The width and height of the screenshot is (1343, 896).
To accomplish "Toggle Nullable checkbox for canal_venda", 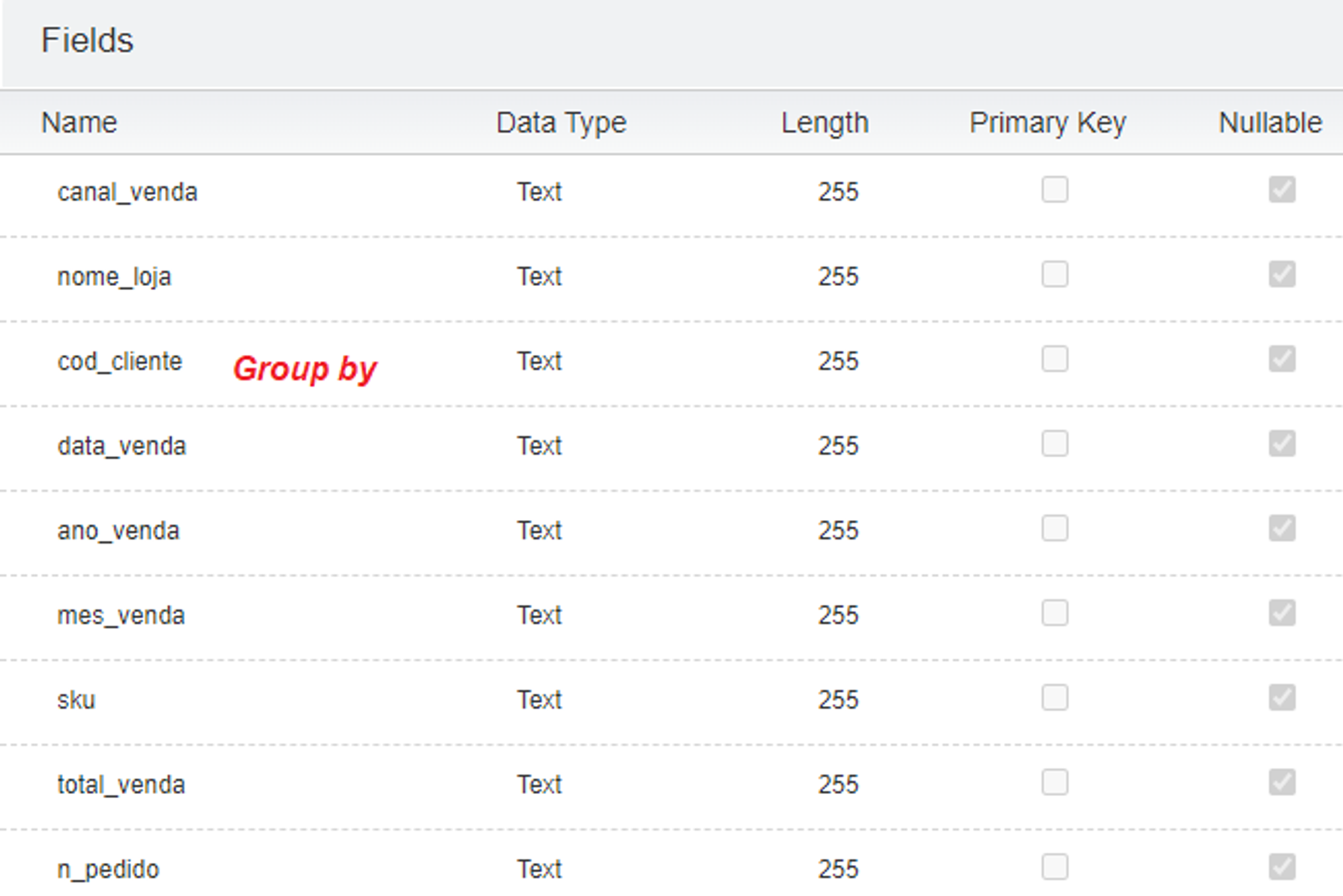I will 1281,190.
